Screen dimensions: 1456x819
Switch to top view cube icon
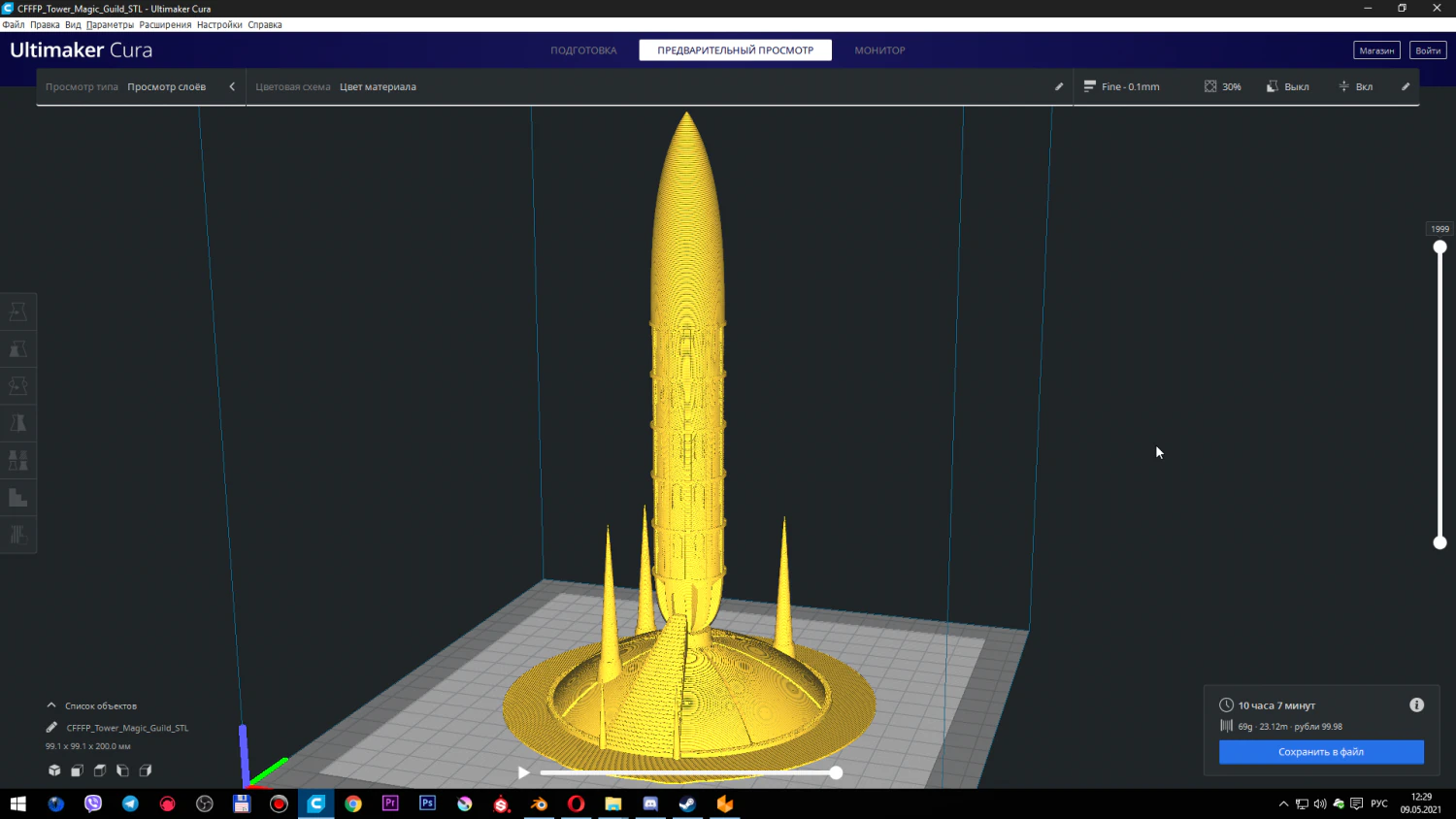(100, 770)
